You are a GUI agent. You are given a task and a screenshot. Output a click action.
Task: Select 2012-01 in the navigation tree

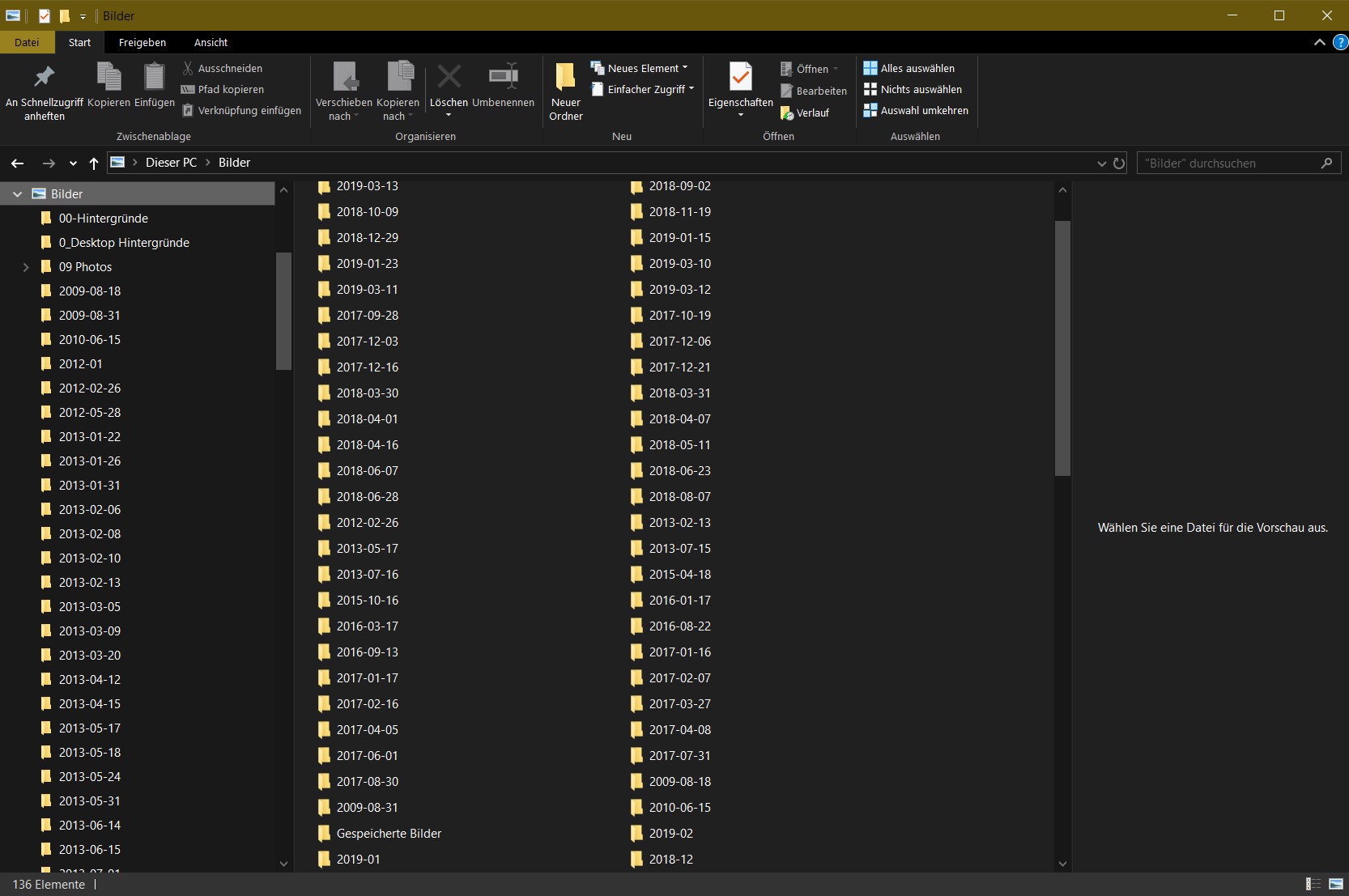coord(81,364)
